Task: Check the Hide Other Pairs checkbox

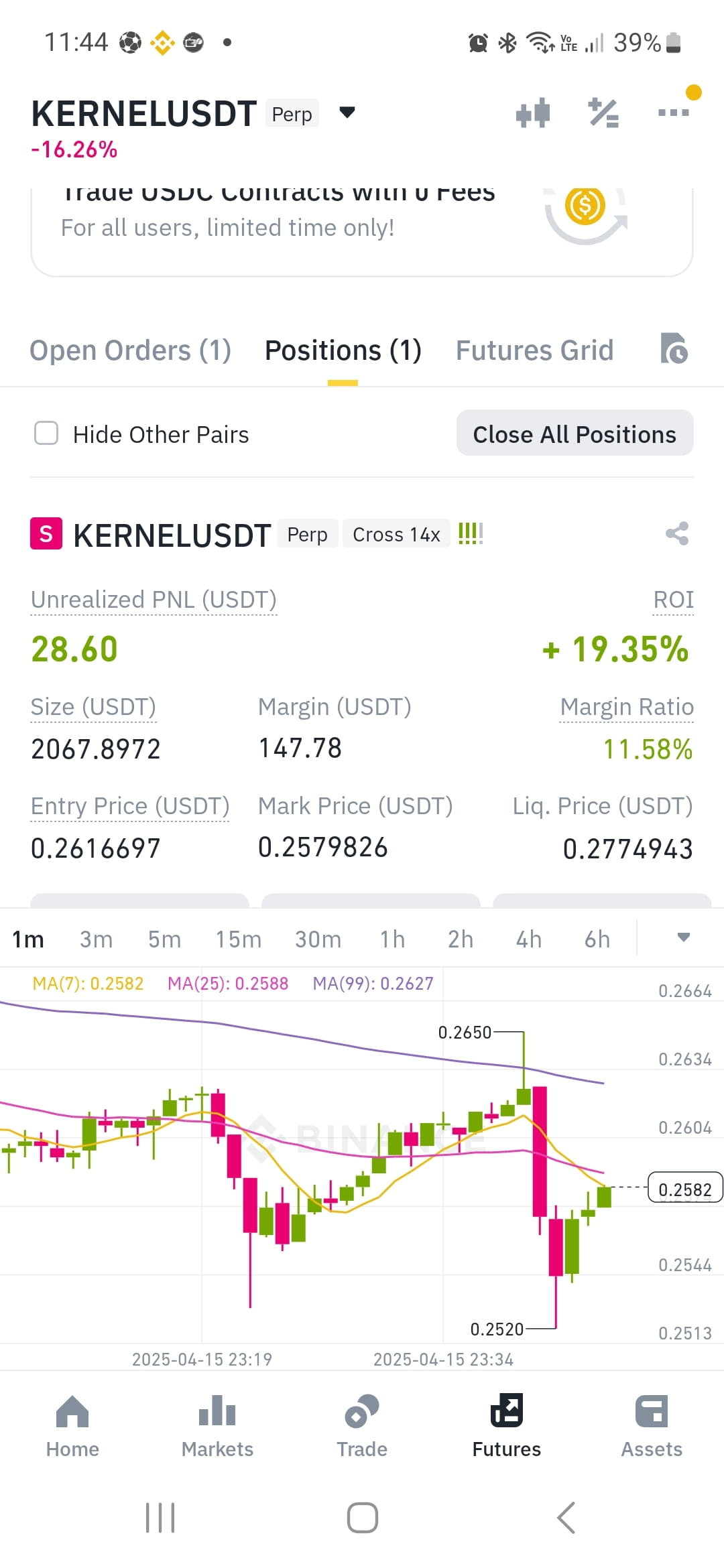Action: click(x=46, y=434)
